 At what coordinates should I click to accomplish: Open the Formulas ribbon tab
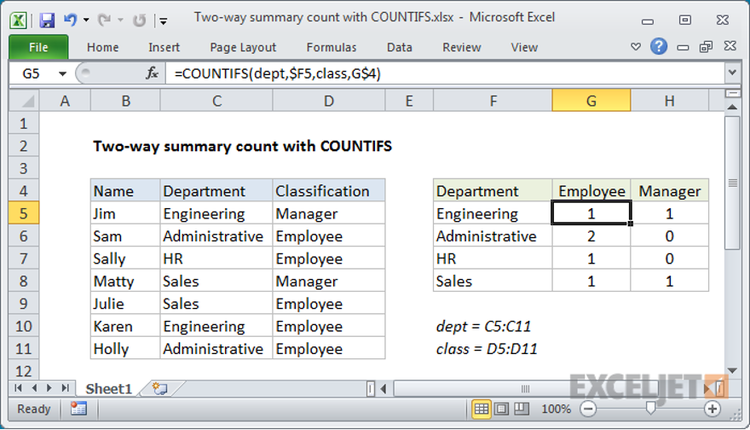coord(330,47)
